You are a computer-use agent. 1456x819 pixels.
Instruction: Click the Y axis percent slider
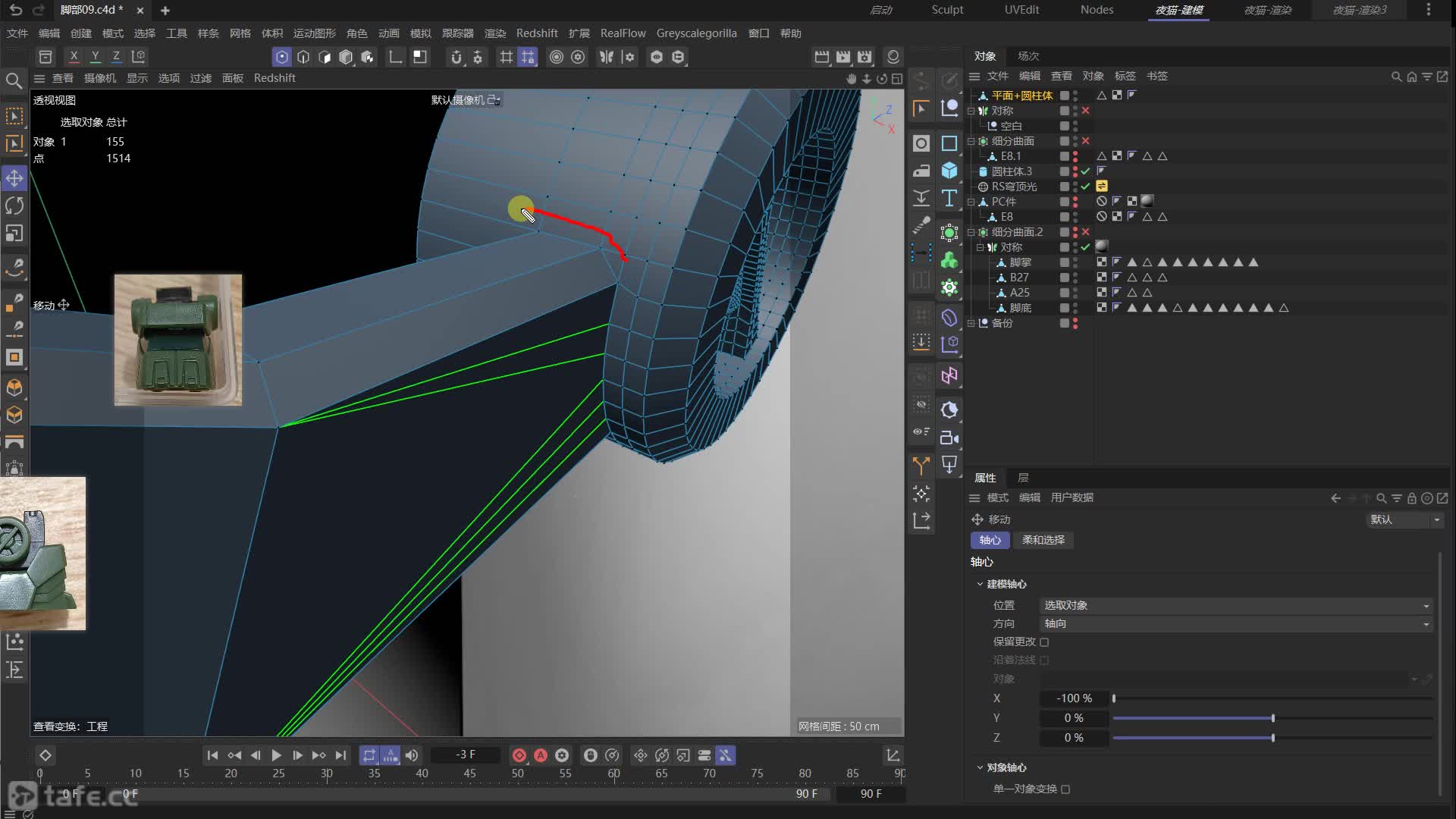(1272, 718)
